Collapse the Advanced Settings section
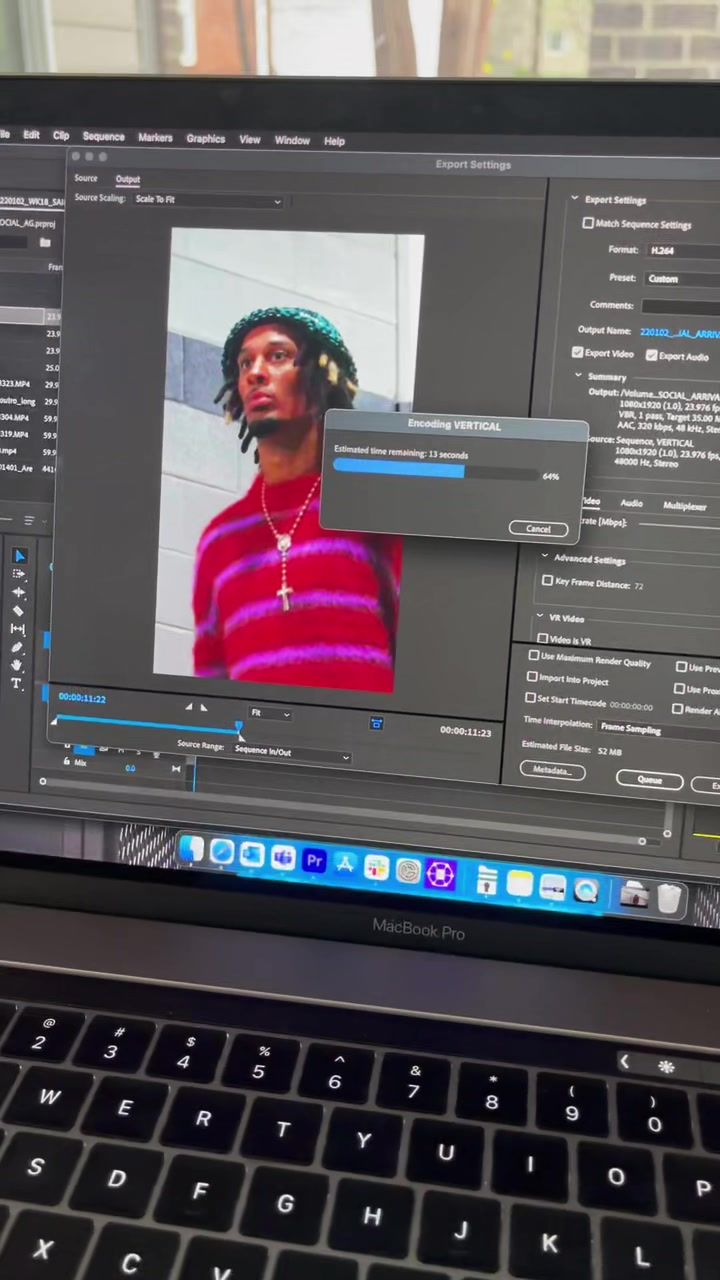The width and height of the screenshot is (720, 1280). 545,557
